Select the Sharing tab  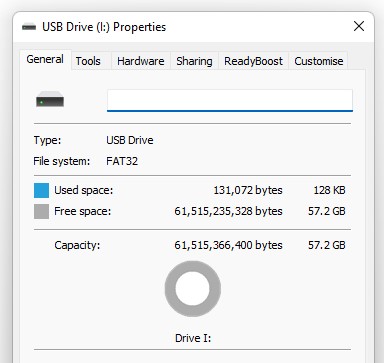[x=194, y=61]
